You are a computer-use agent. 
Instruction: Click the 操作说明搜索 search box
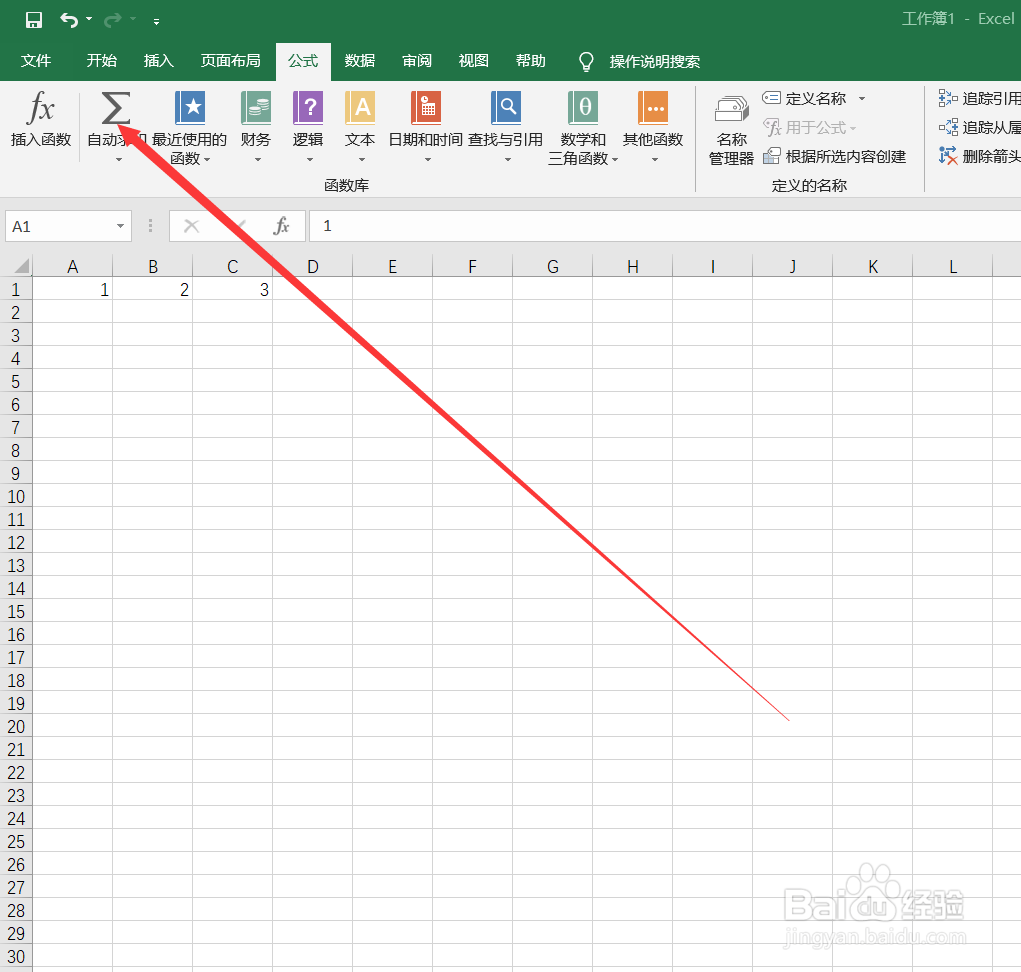tap(655, 62)
